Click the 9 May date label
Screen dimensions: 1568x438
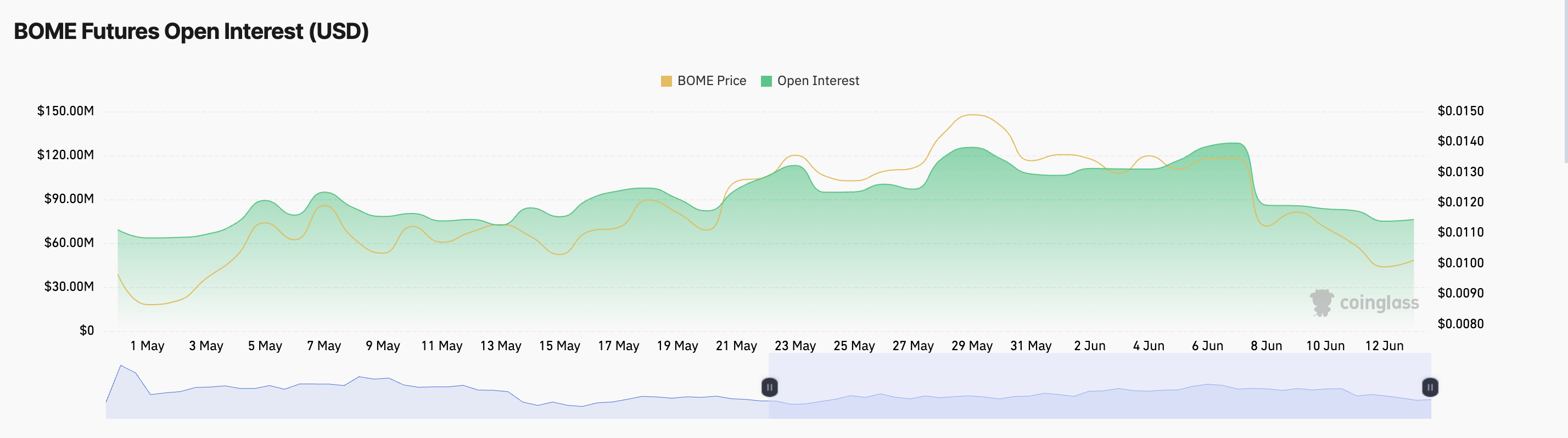point(383,346)
